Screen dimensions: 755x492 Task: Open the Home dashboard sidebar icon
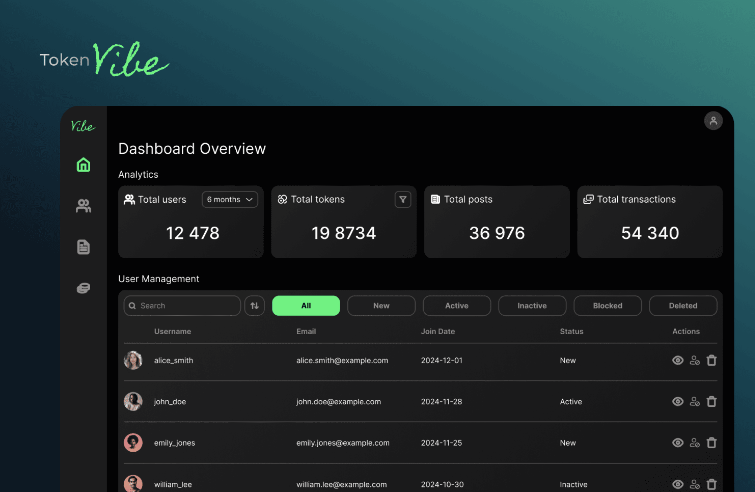pyautogui.click(x=84, y=165)
